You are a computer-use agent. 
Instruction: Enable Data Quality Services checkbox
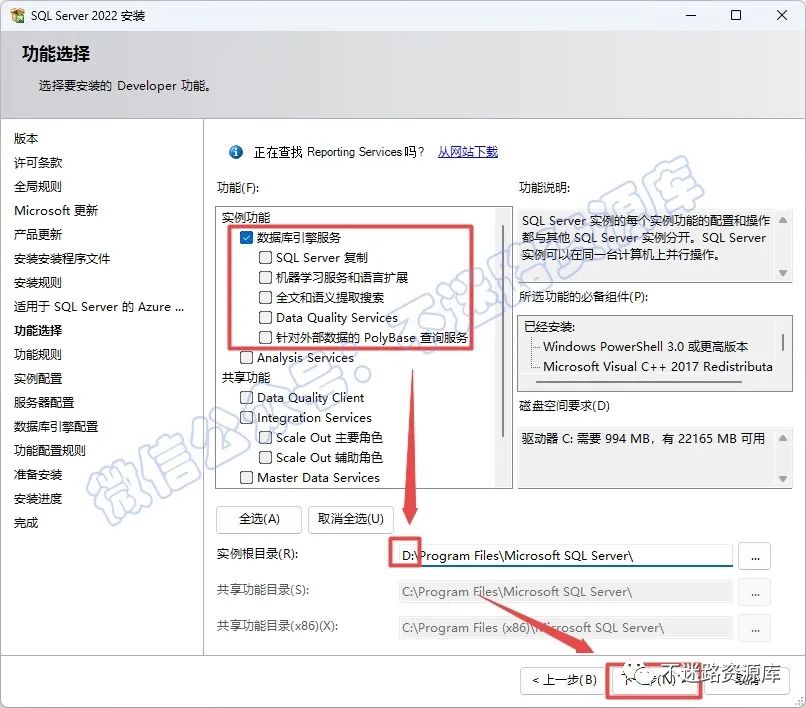click(265, 317)
